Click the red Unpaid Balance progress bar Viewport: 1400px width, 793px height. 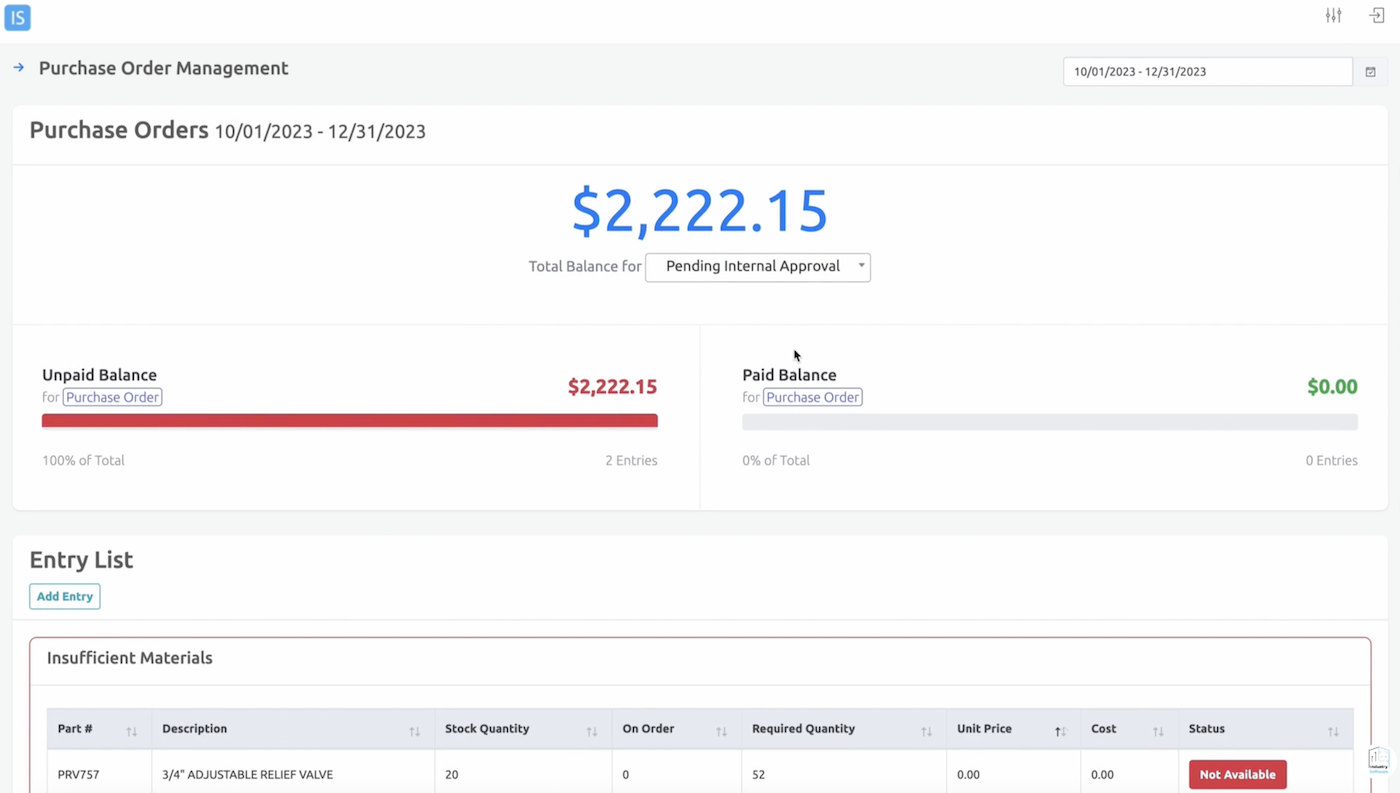pos(349,420)
